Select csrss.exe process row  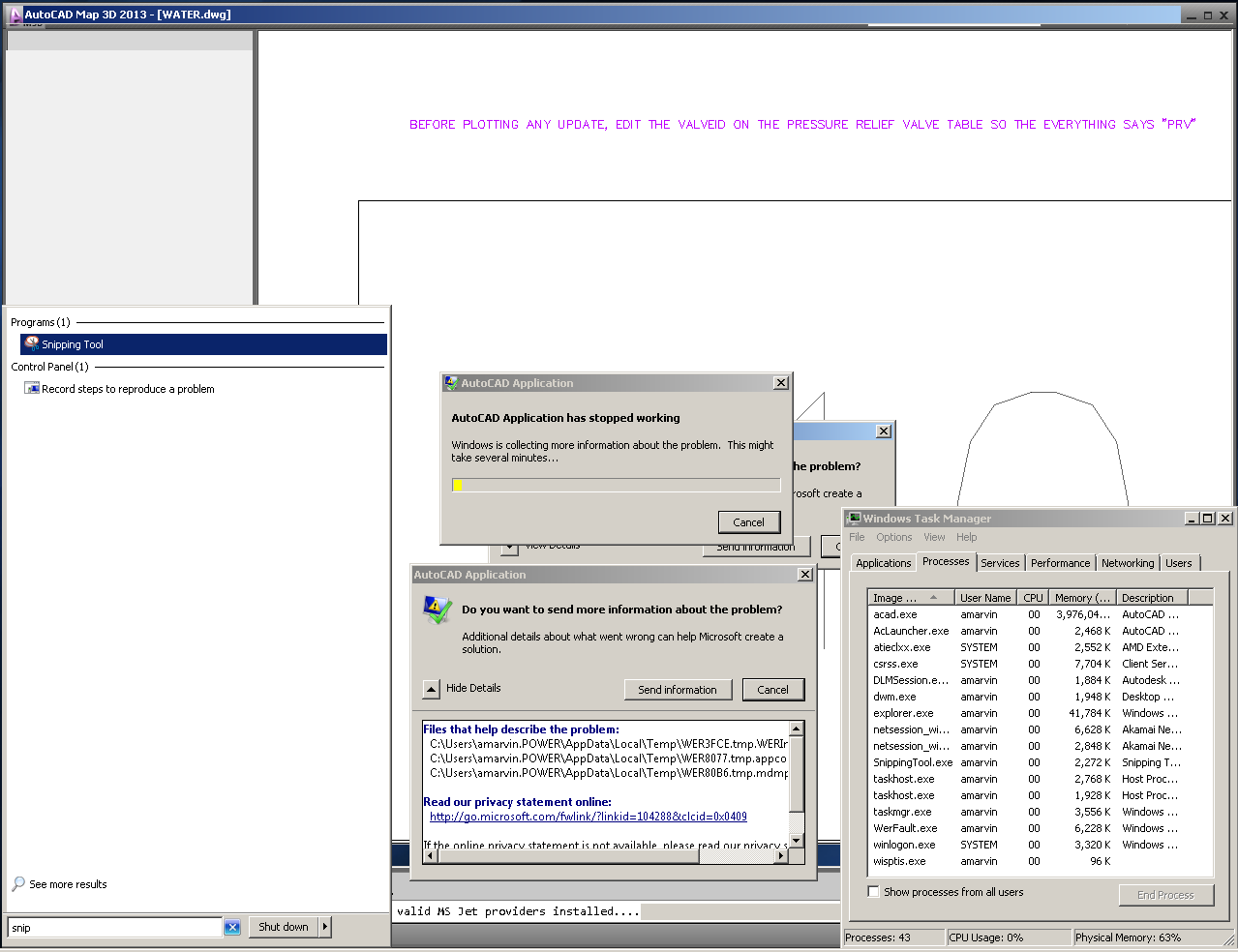coord(1041,664)
